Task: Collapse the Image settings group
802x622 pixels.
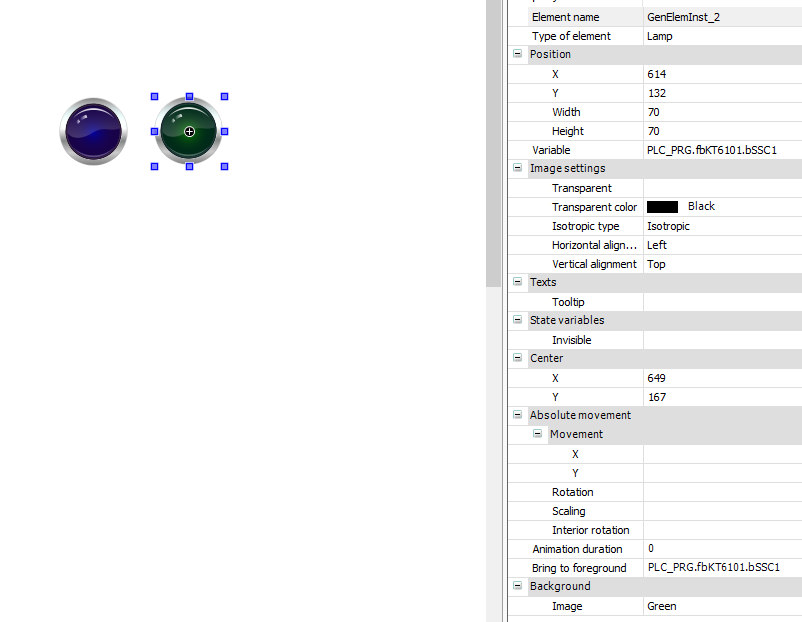Action: click(x=518, y=168)
